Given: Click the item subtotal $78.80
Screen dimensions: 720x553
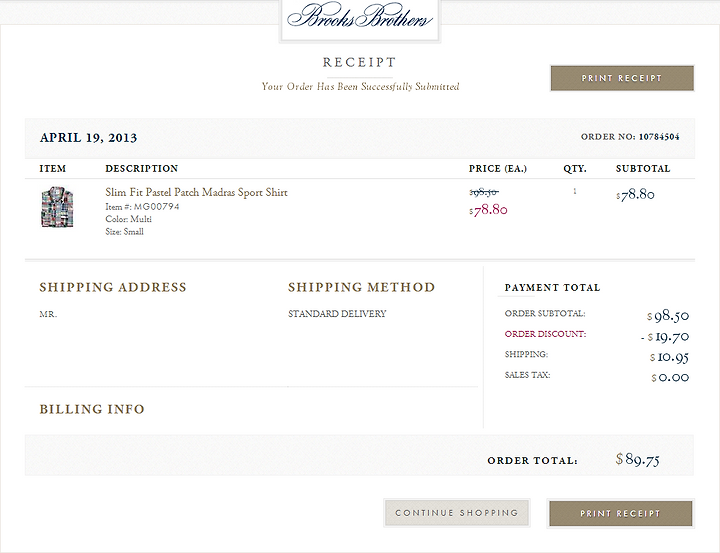Looking at the screenshot, I should pos(635,195).
